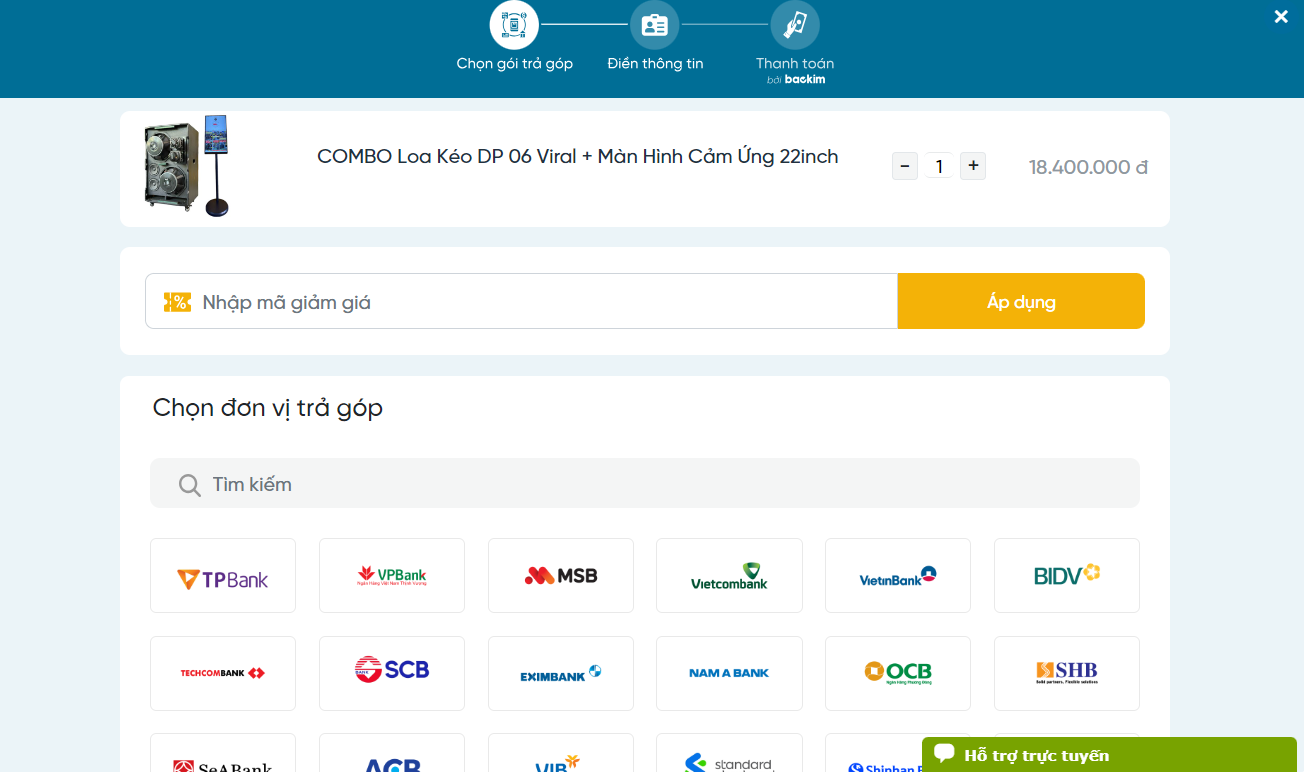This screenshot has height=772, width=1304.
Task: Select Vietcombank as installment provider
Action: pos(729,575)
